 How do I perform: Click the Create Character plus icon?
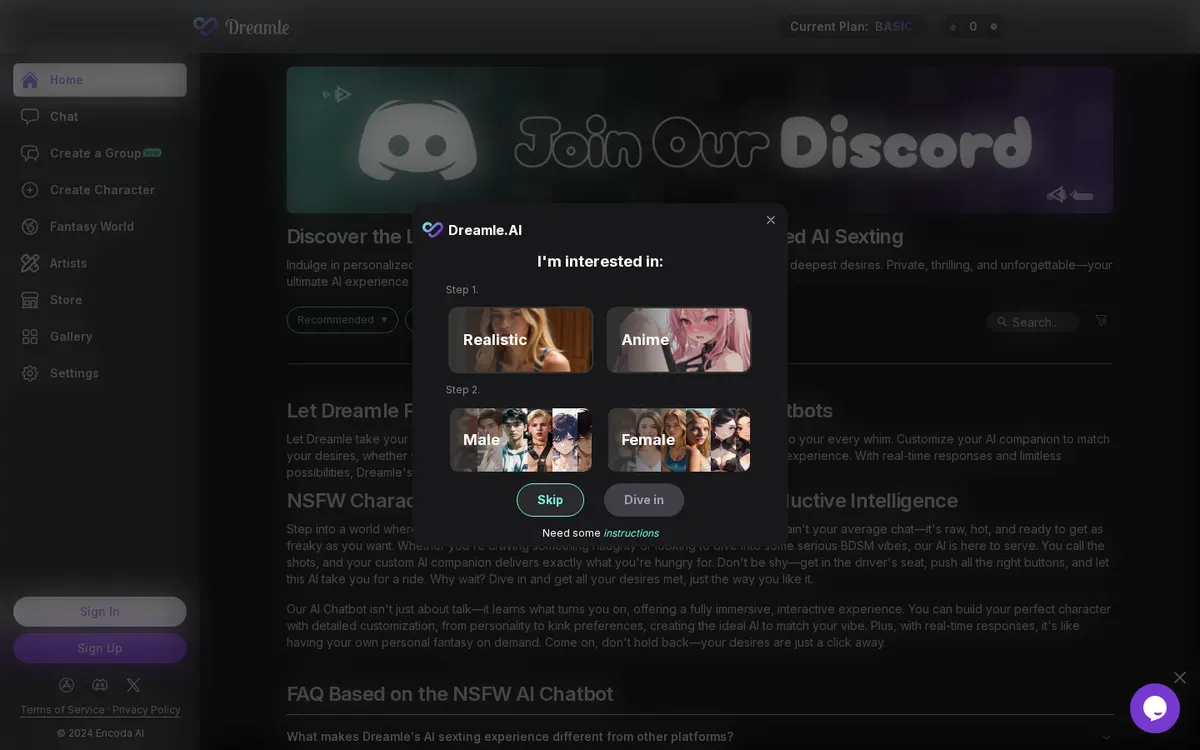(30, 190)
